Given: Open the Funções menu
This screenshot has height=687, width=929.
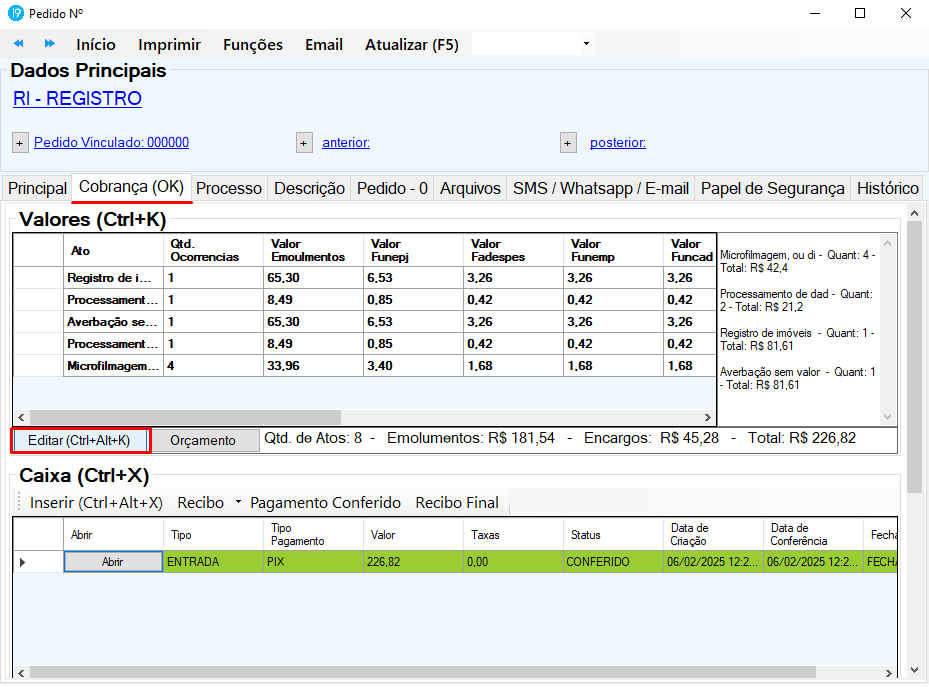Looking at the screenshot, I should (252, 44).
